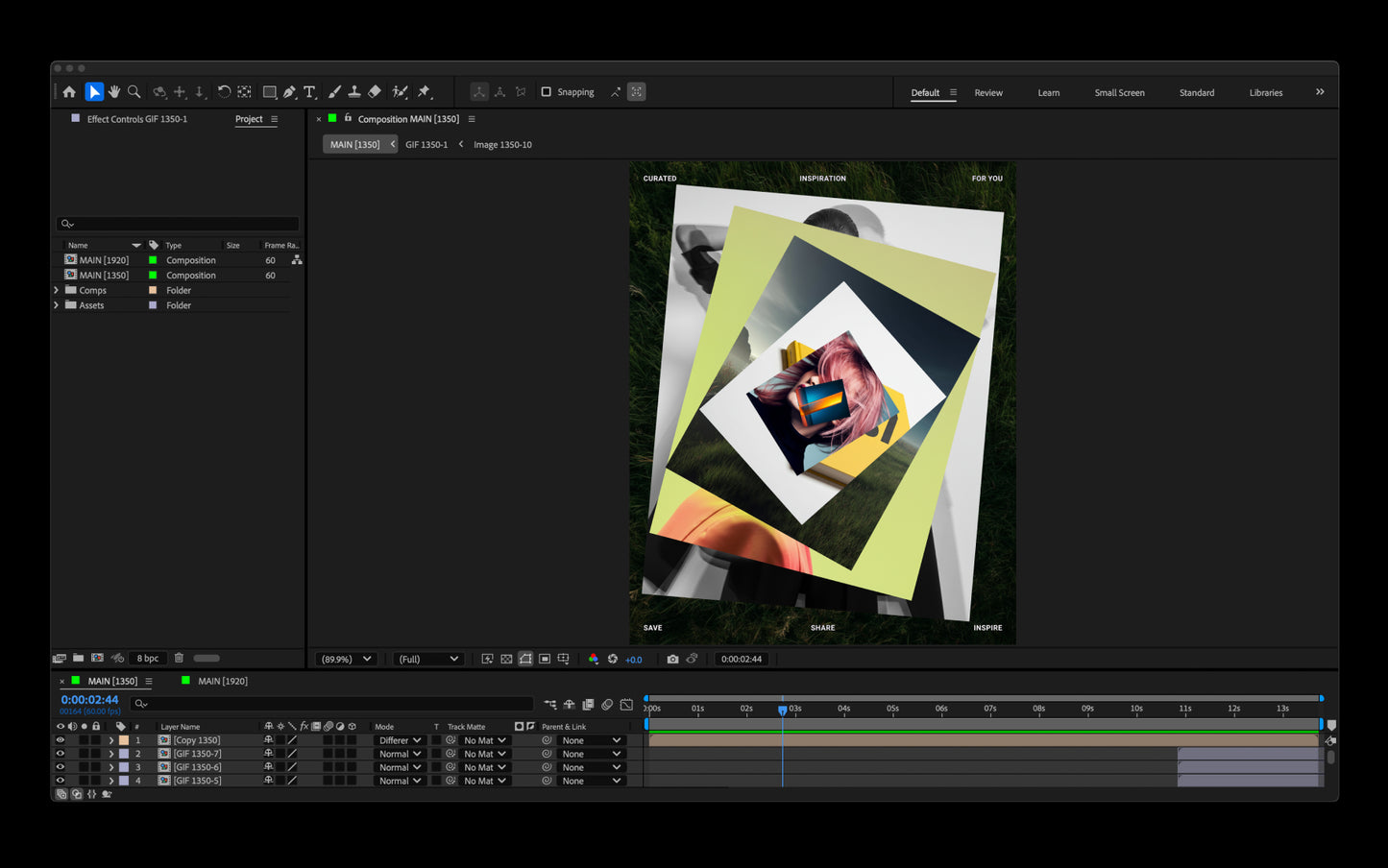Open GIF 1350-1 in the breadcrumb

(x=426, y=144)
